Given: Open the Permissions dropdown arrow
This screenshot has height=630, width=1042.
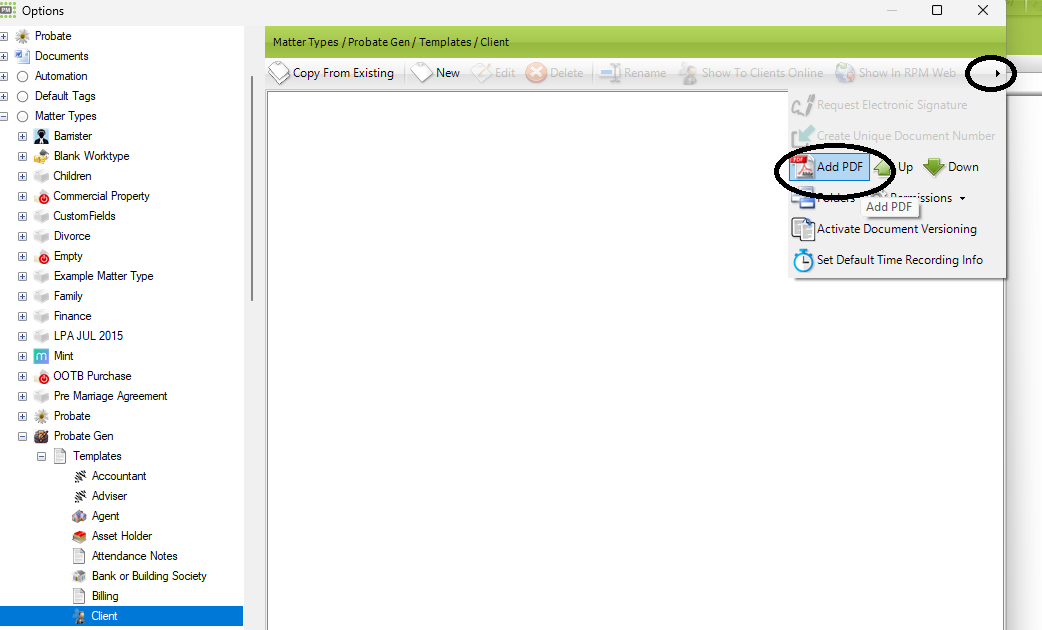Looking at the screenshot, I should [x=962, y=198].
